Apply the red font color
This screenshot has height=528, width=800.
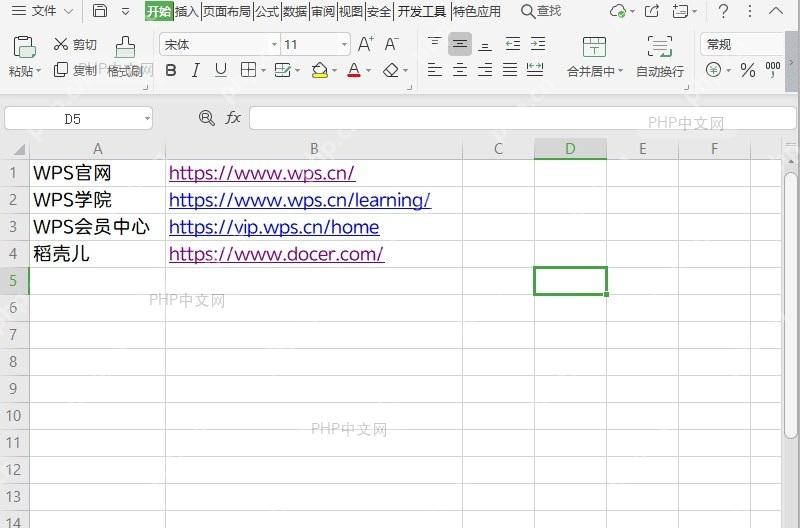[354, 70]
